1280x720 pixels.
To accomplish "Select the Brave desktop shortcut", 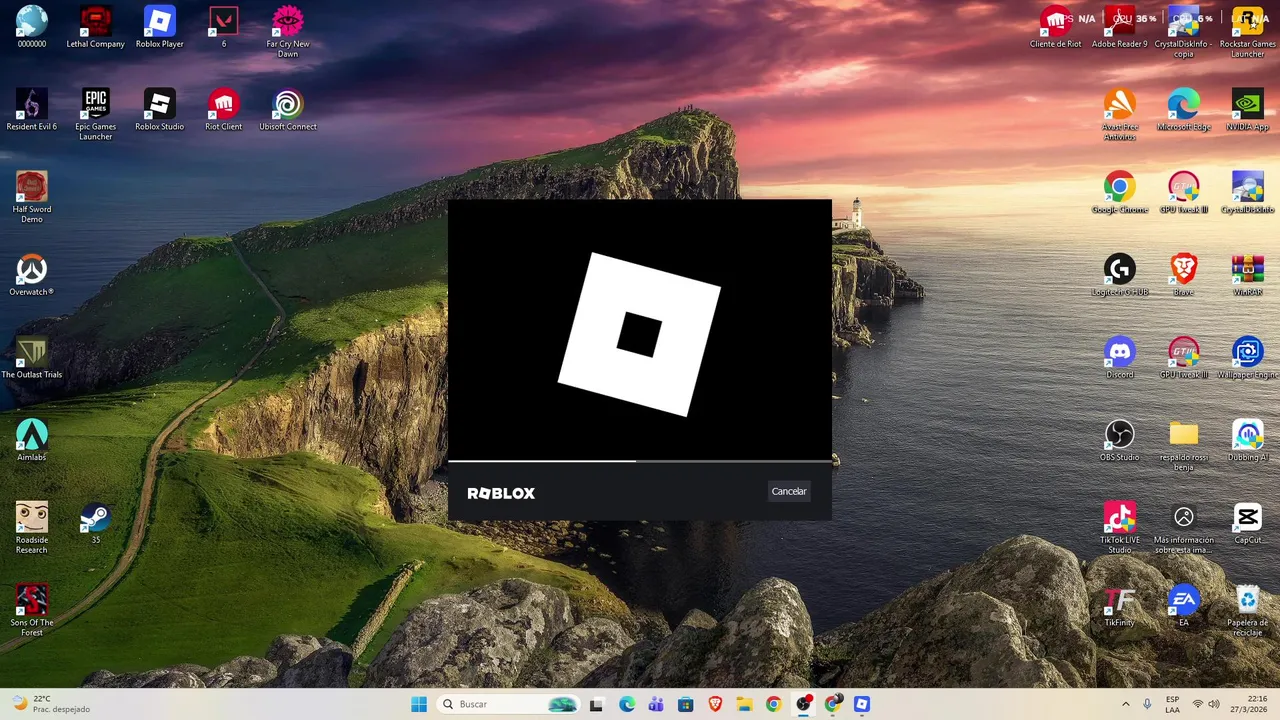I will 1184,275.
